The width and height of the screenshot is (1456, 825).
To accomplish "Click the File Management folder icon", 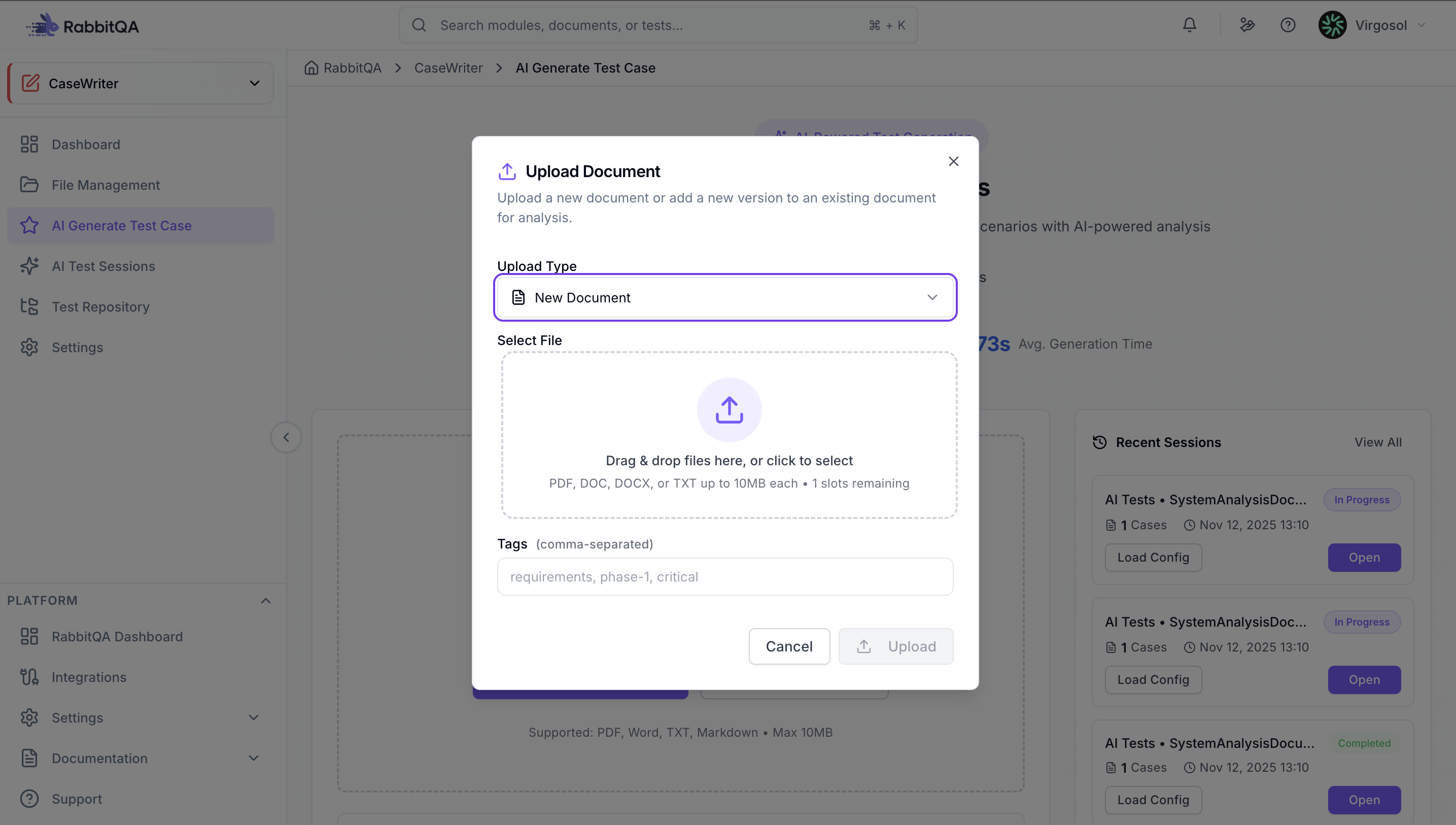I will coord(29,185).
